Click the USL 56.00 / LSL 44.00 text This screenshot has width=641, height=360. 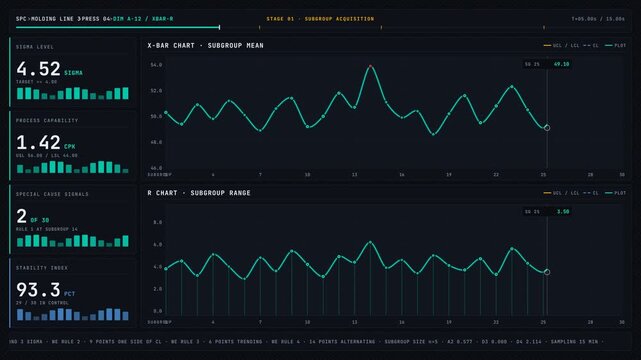pos(47,156)
